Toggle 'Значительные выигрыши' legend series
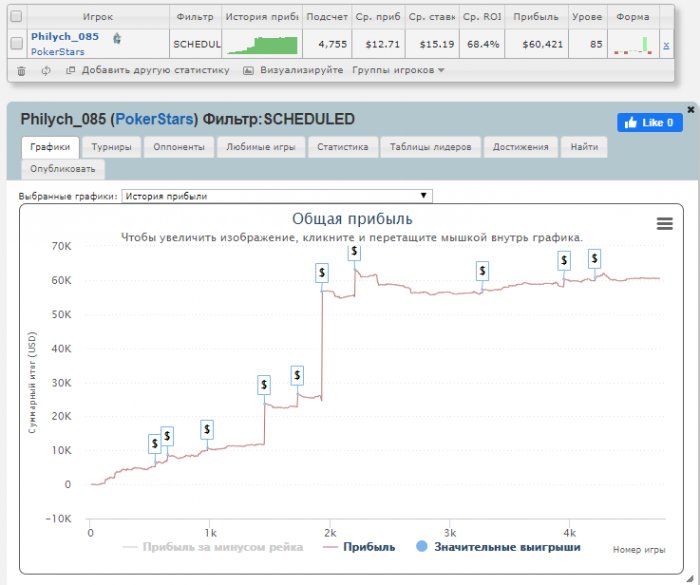The image size is (700, 585). [498, 547]
